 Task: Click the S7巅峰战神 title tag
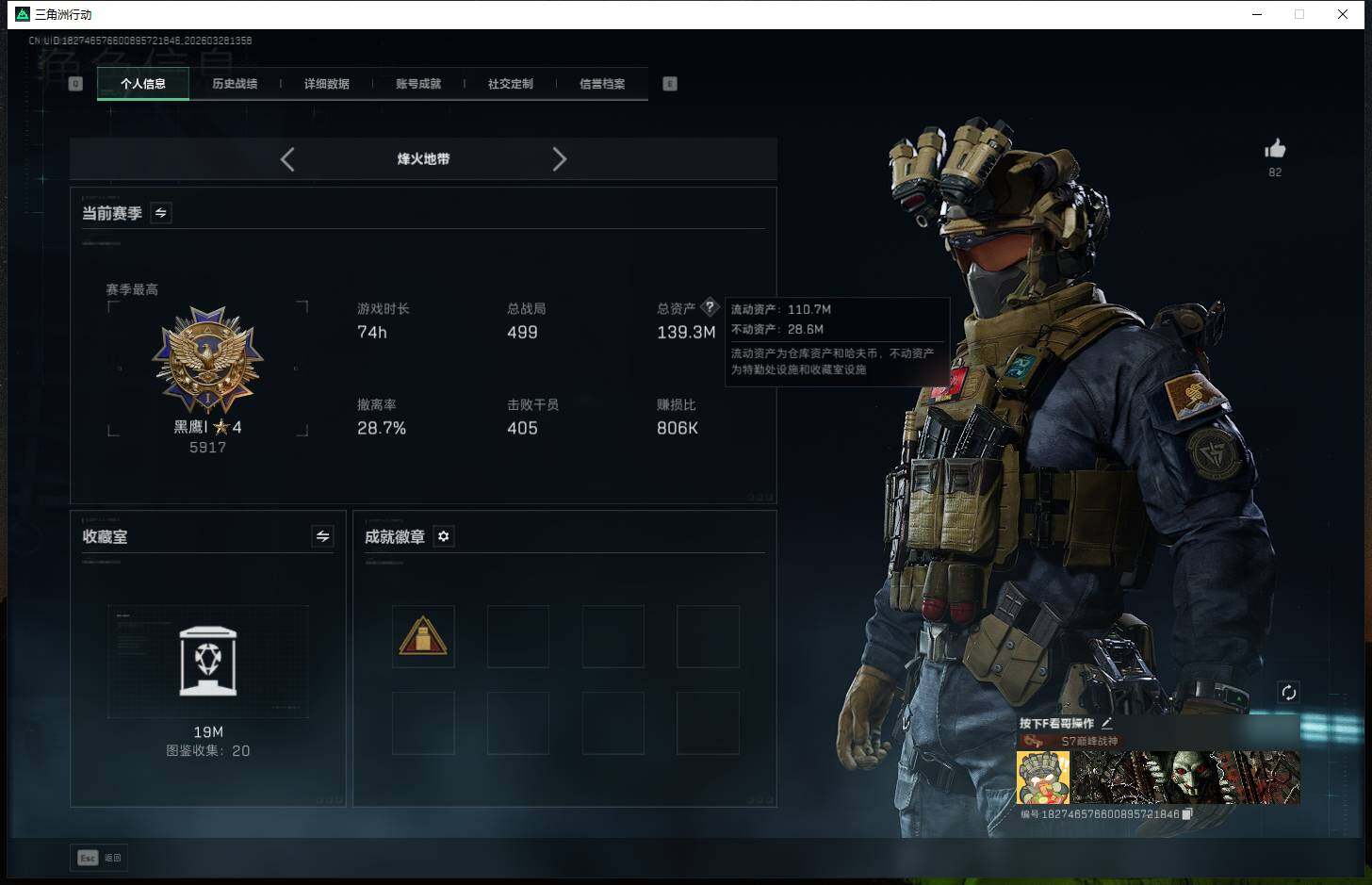coord(1089,741)
